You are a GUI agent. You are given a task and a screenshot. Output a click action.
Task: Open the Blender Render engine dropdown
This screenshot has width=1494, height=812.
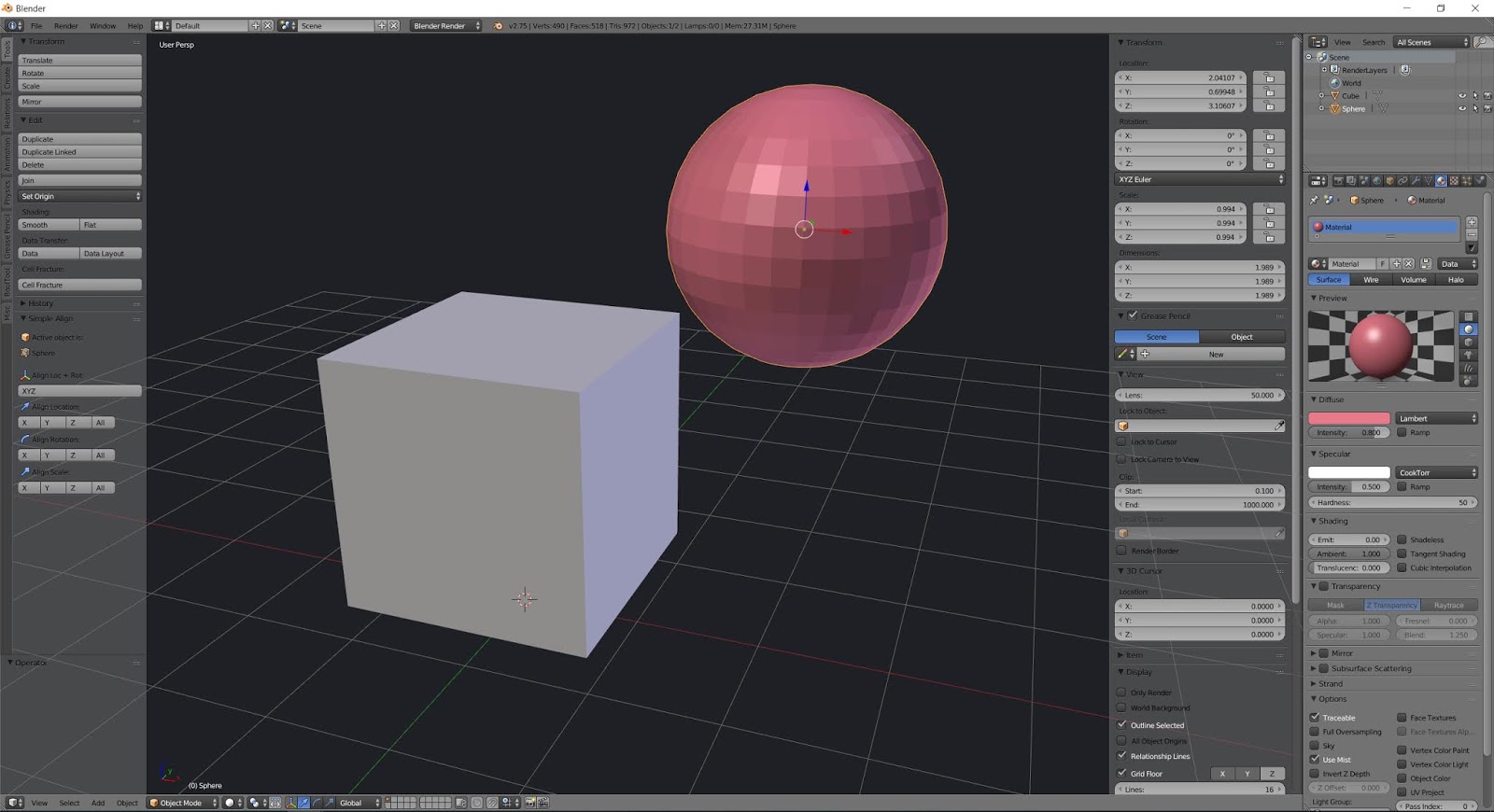coord(446,25)
